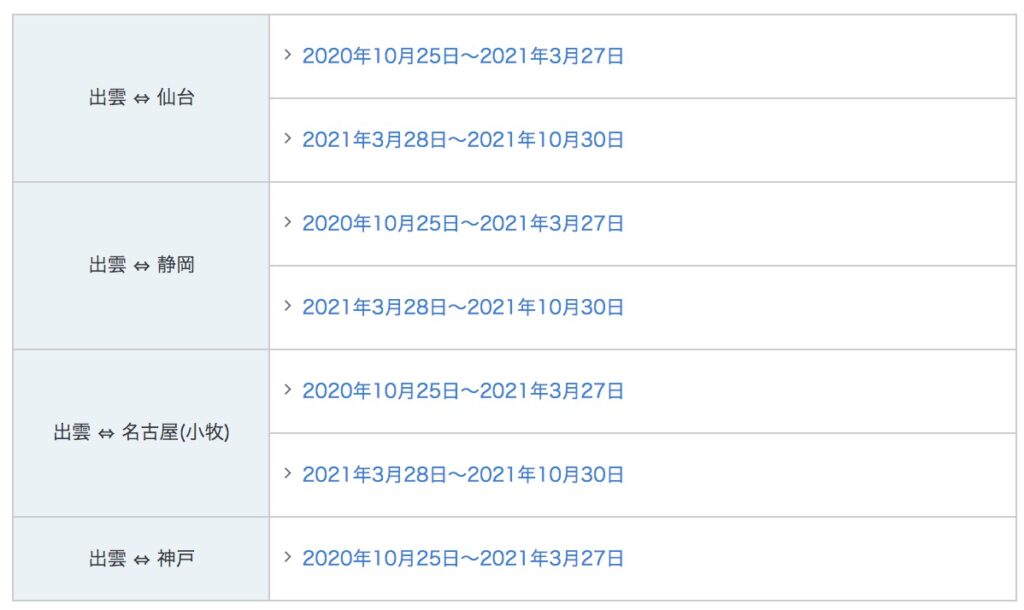Click chevron before Shizuoka's 2021年3月28日 entry
The image size is (1024, 610).
[287, 306]
